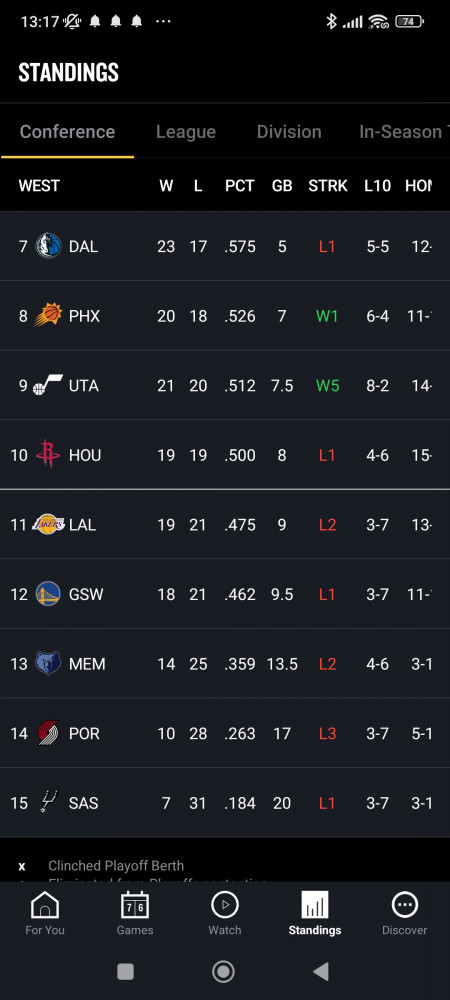Tap the Portland Trail Blazers logo

tap(48, 733)
